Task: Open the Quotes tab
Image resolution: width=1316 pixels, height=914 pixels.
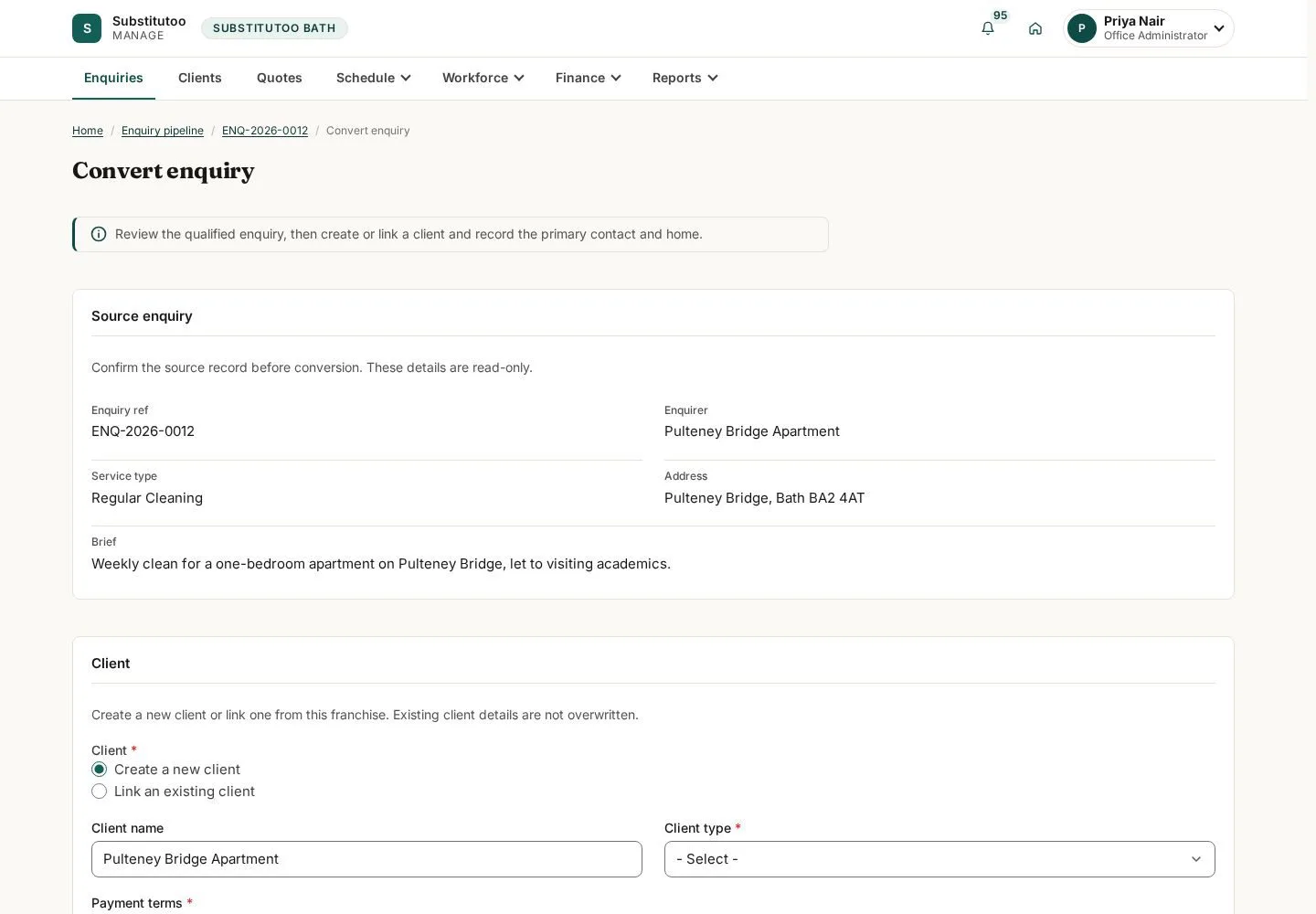Action: click(x=280, y=78)
